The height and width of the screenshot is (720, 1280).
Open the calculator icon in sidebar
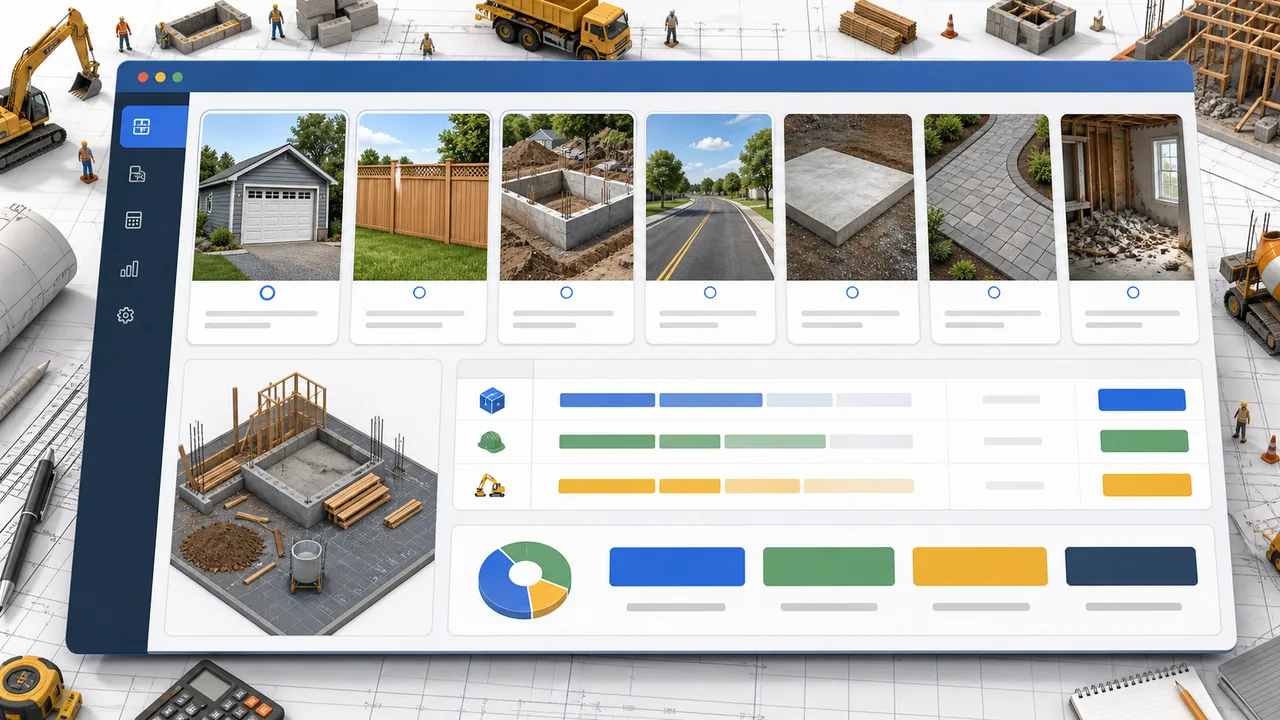[x=133, y=220]
